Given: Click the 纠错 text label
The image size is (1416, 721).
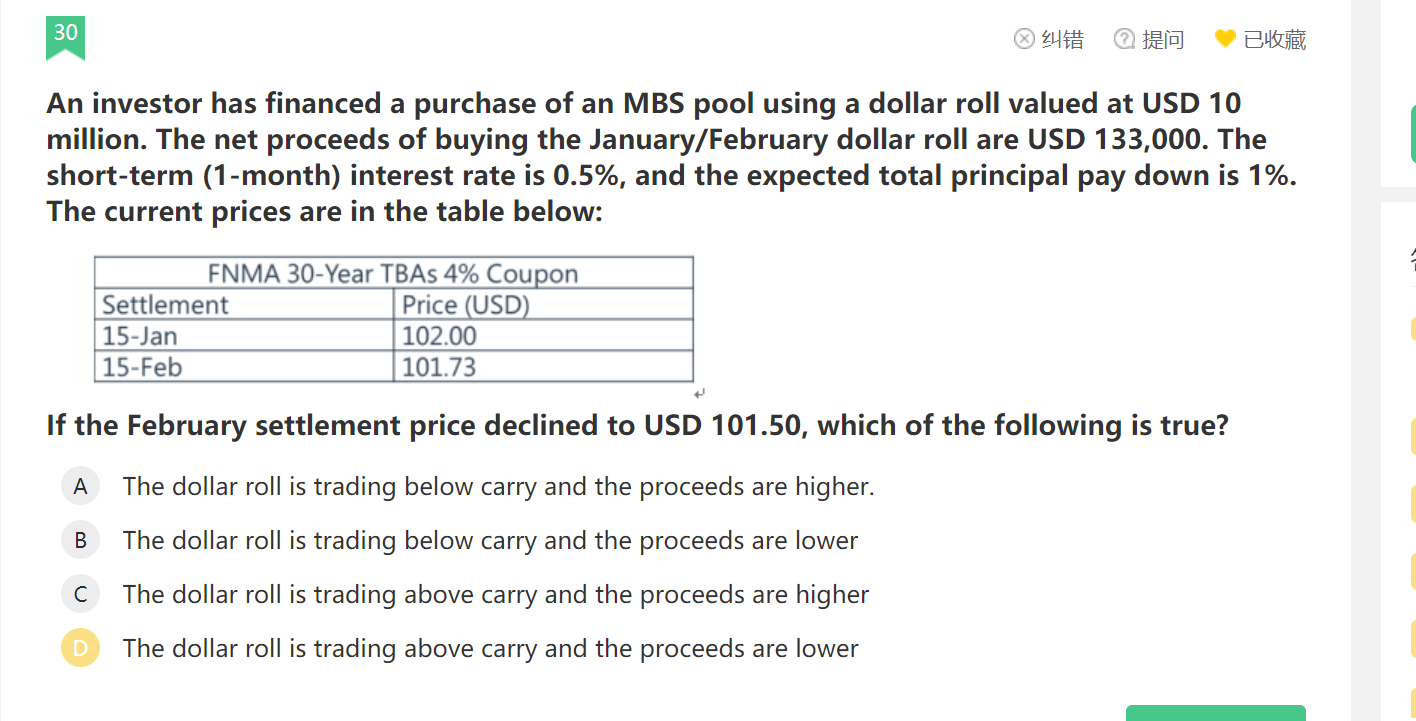Looking at the screenshot, I should click(1062, 40).
